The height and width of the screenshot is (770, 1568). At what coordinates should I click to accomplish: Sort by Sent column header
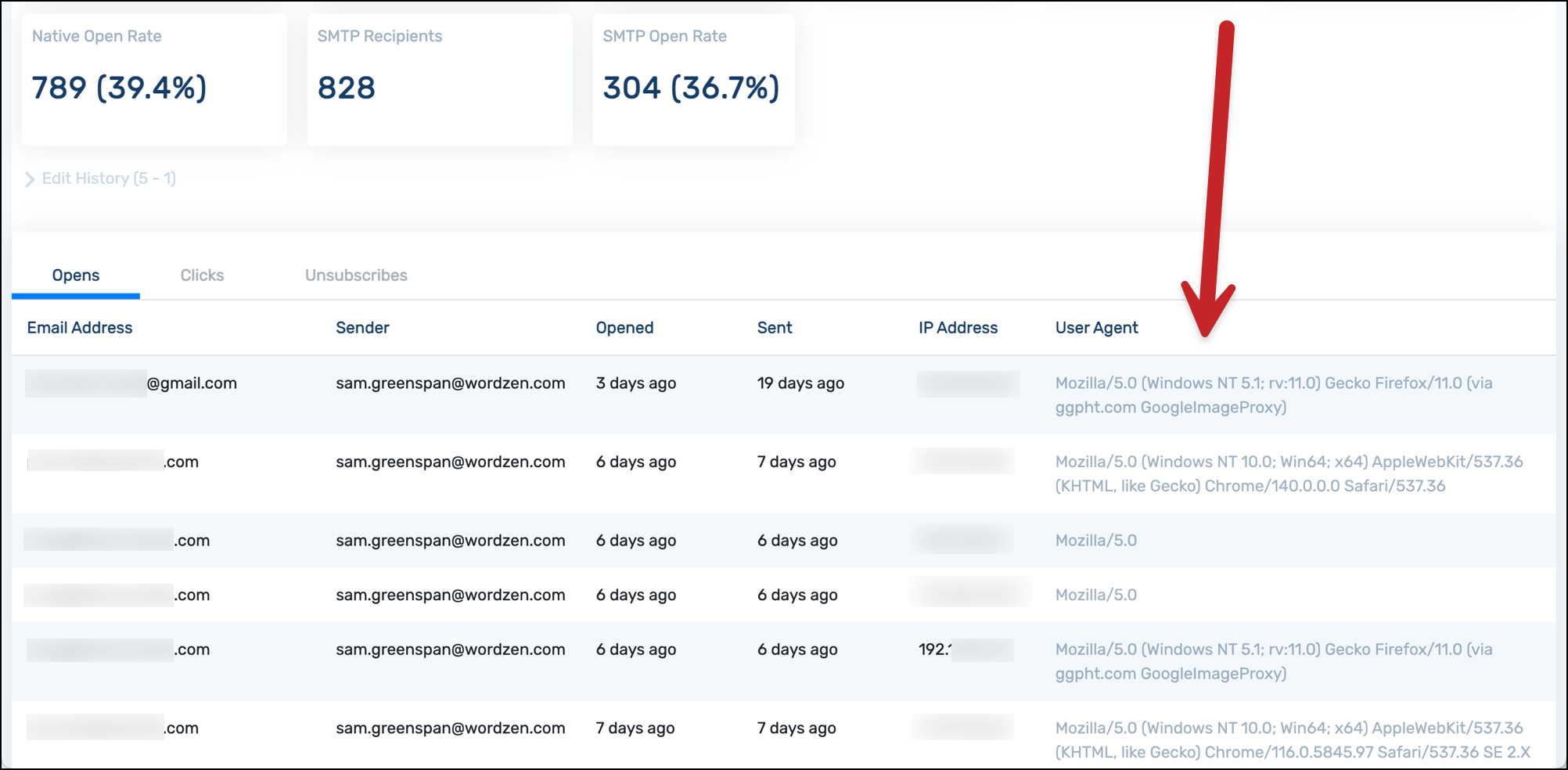775,328
